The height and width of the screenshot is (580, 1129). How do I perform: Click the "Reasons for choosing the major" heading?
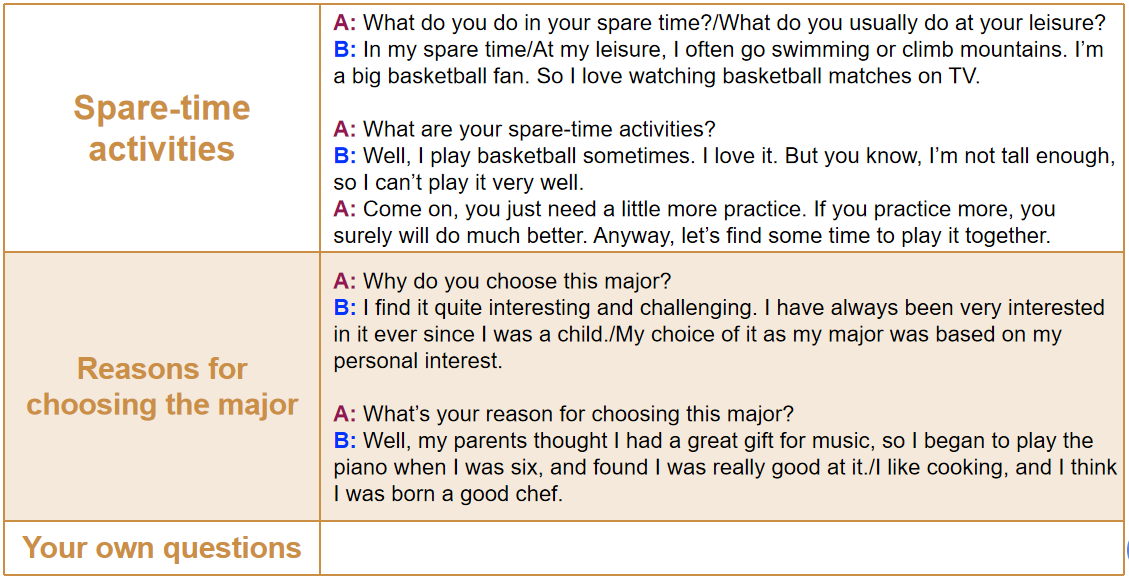click(x=162, y=386)
